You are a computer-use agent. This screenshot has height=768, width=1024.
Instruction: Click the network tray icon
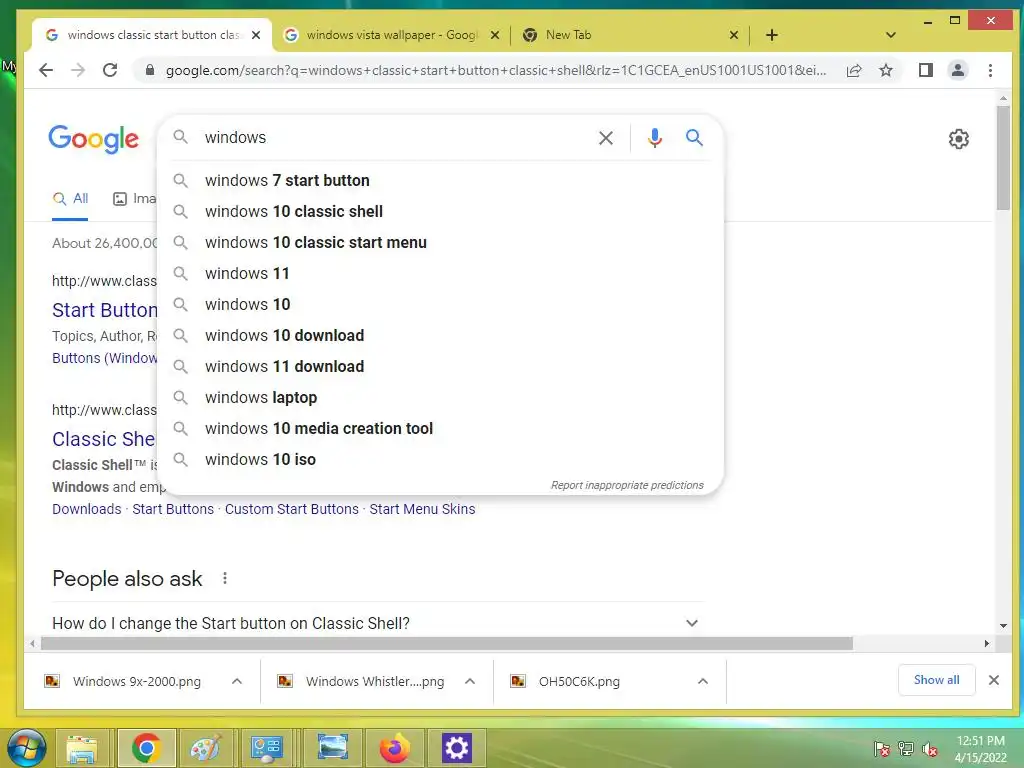(906, 748)
